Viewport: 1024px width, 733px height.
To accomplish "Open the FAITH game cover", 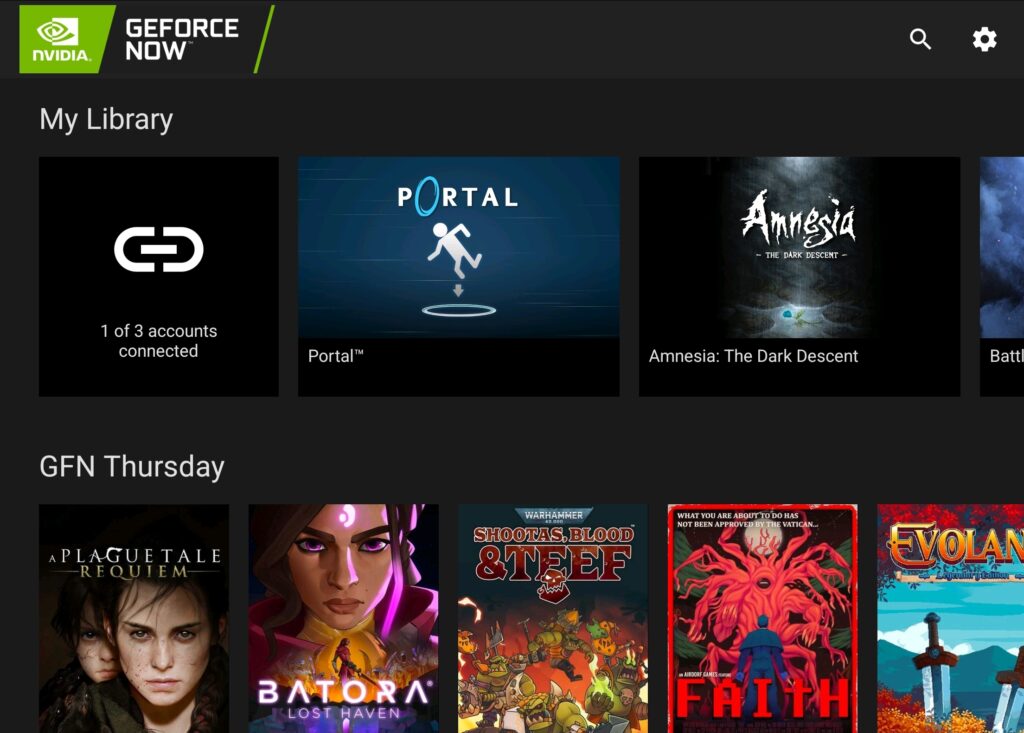I will [x=763, y=618].
